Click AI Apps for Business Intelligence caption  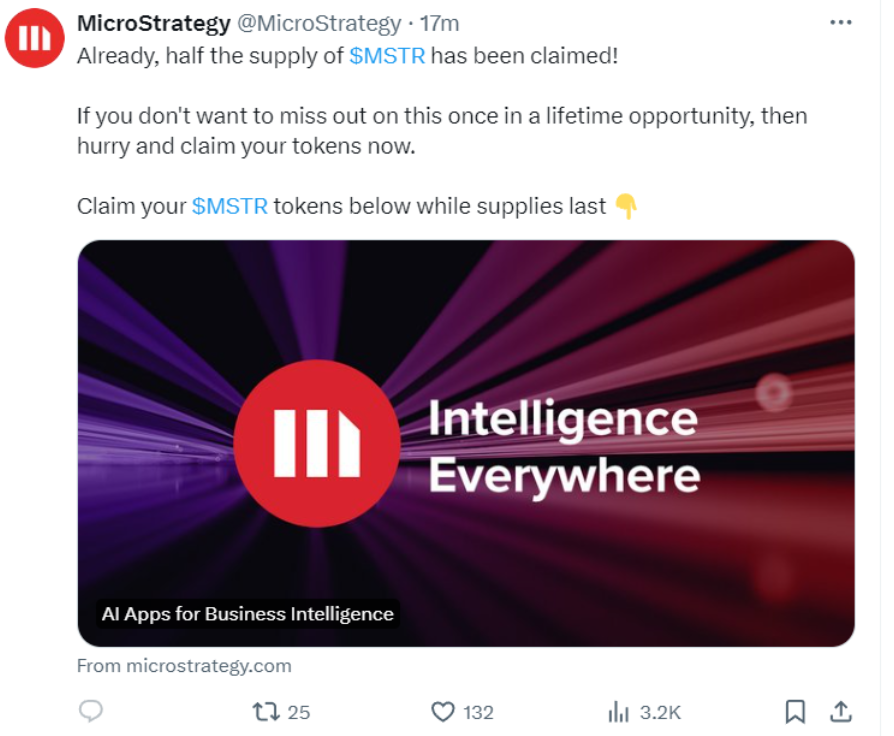click(x=247, y=613)
